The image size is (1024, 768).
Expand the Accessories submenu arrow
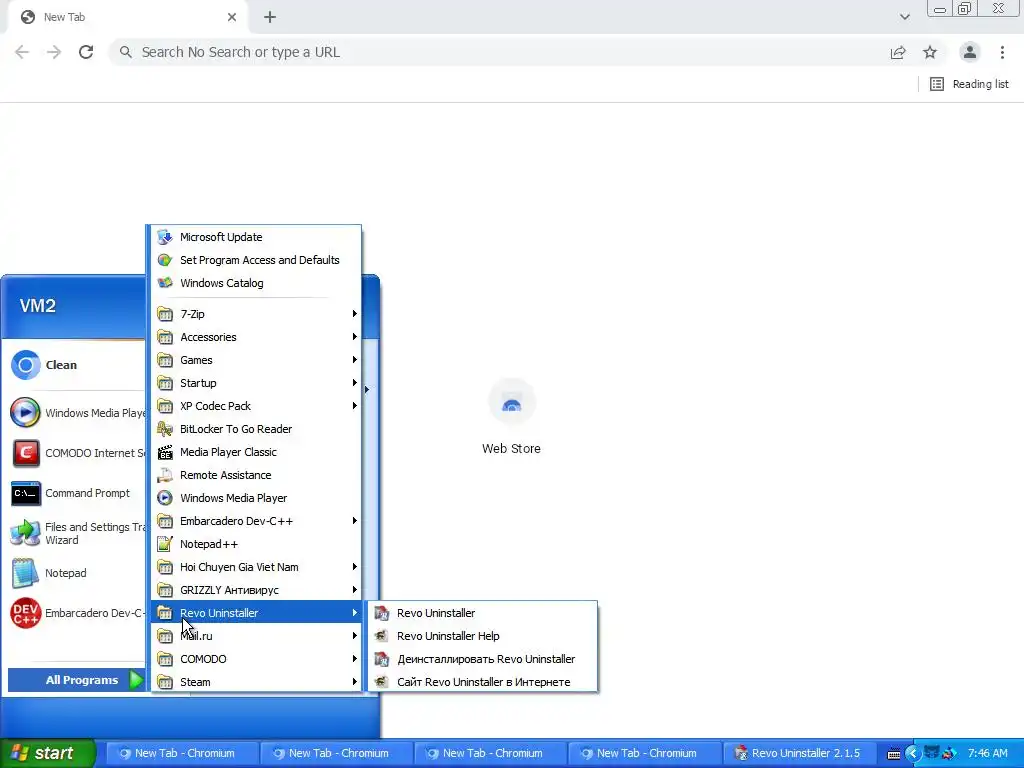(355, 337)
